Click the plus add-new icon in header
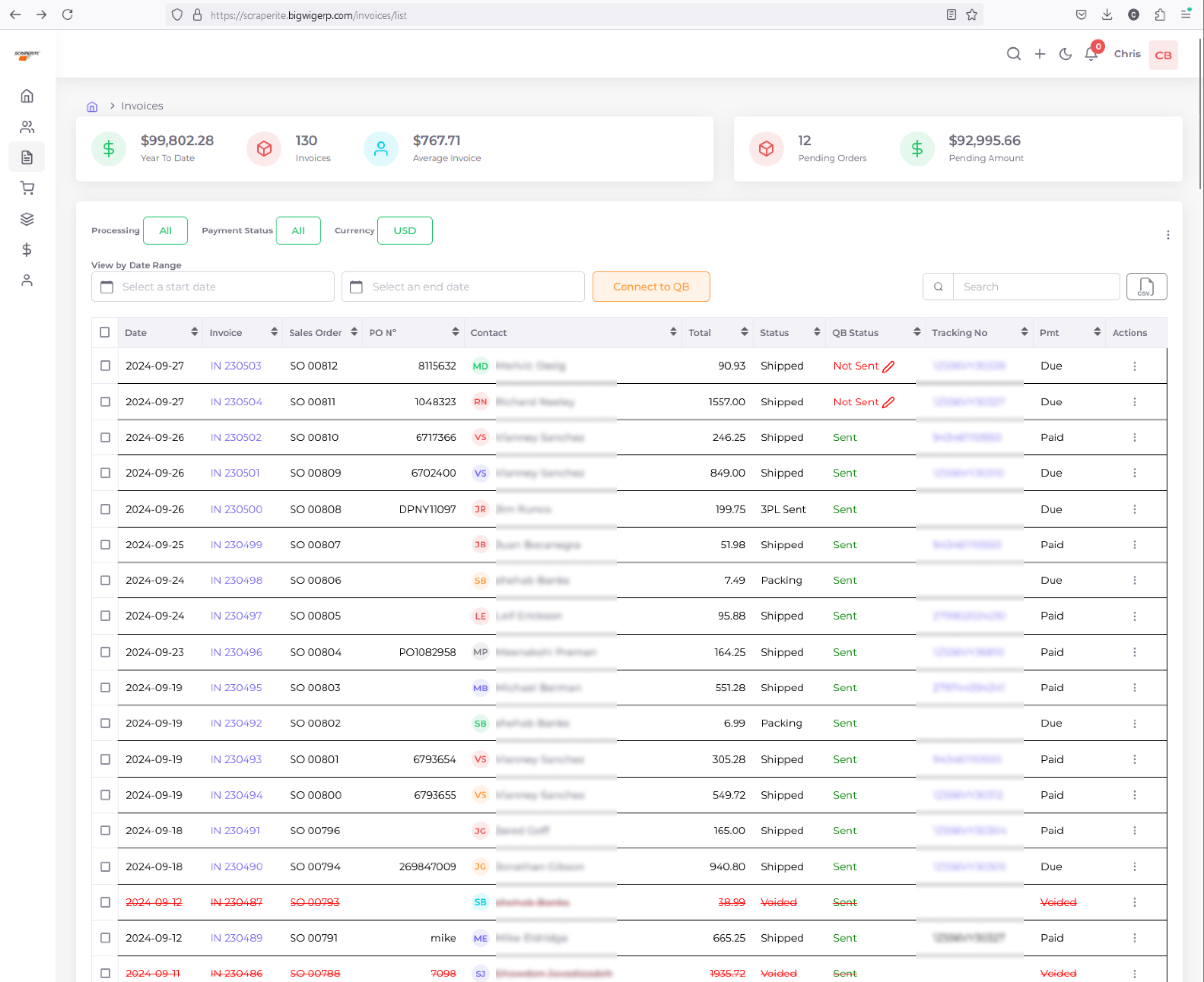1204x982 pixels. pos(1039,54)
